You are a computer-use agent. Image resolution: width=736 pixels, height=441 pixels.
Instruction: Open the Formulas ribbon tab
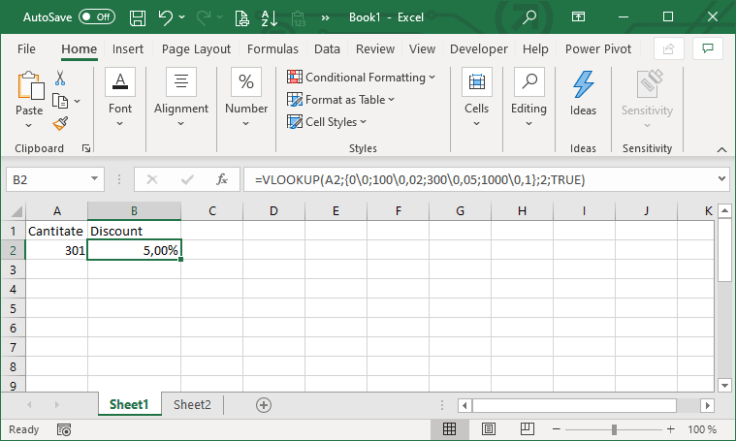[272, 49]
